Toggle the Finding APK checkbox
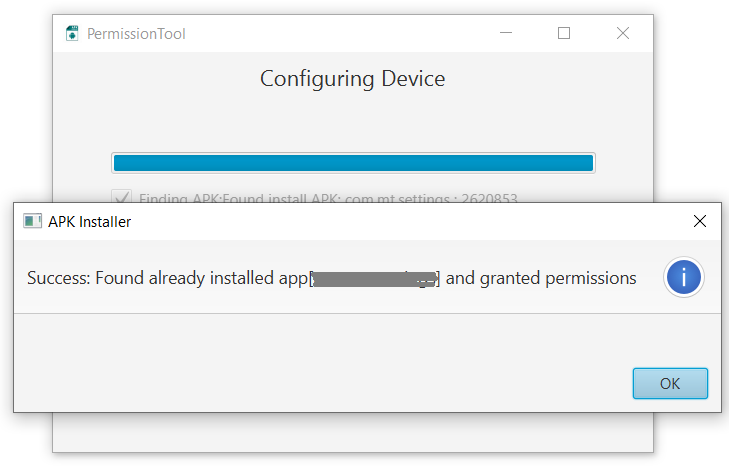This screenshot has width=729, height=466. (x=121, y=197)
